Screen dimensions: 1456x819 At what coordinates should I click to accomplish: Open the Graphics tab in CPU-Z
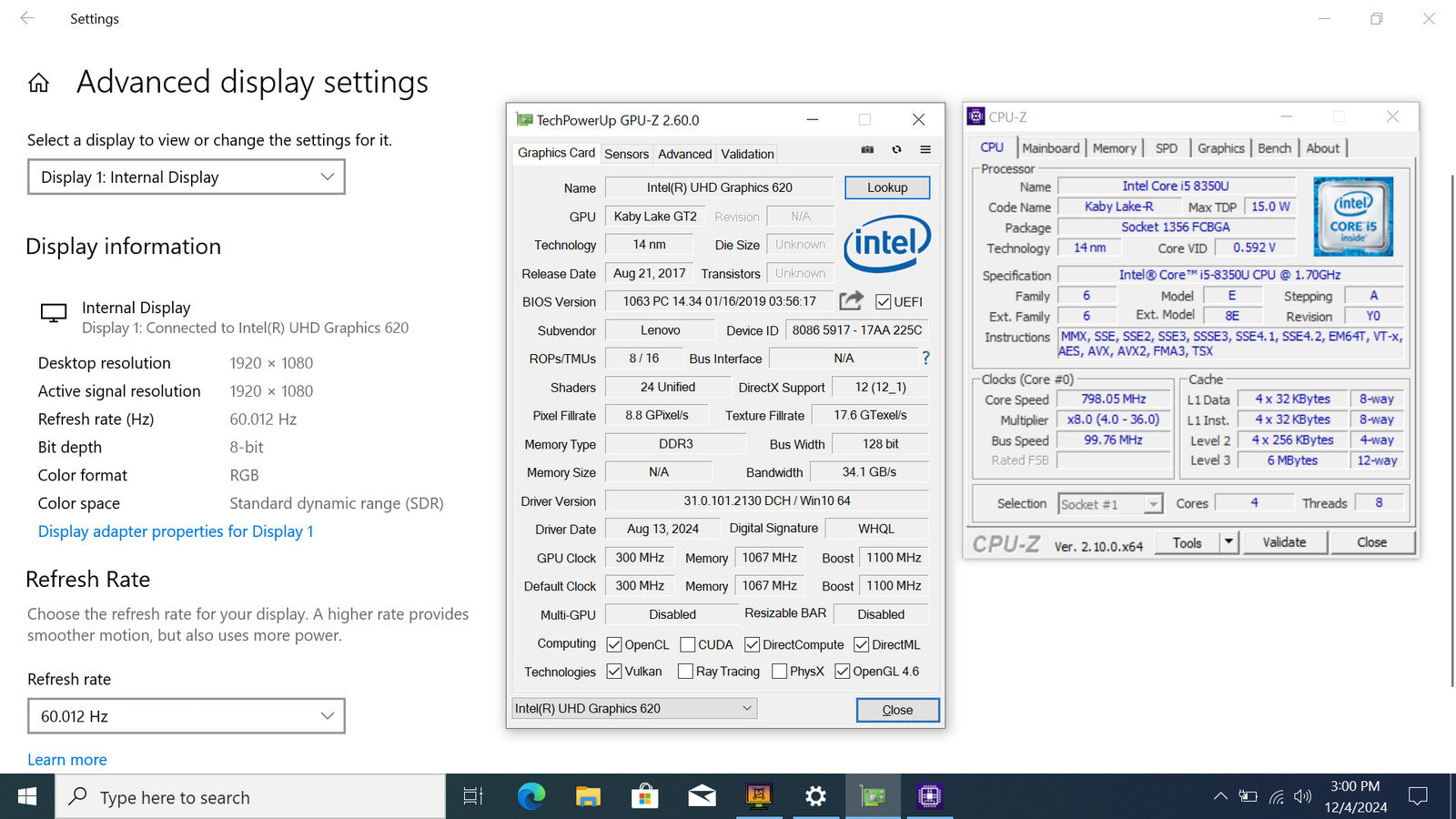(1220, 148)
